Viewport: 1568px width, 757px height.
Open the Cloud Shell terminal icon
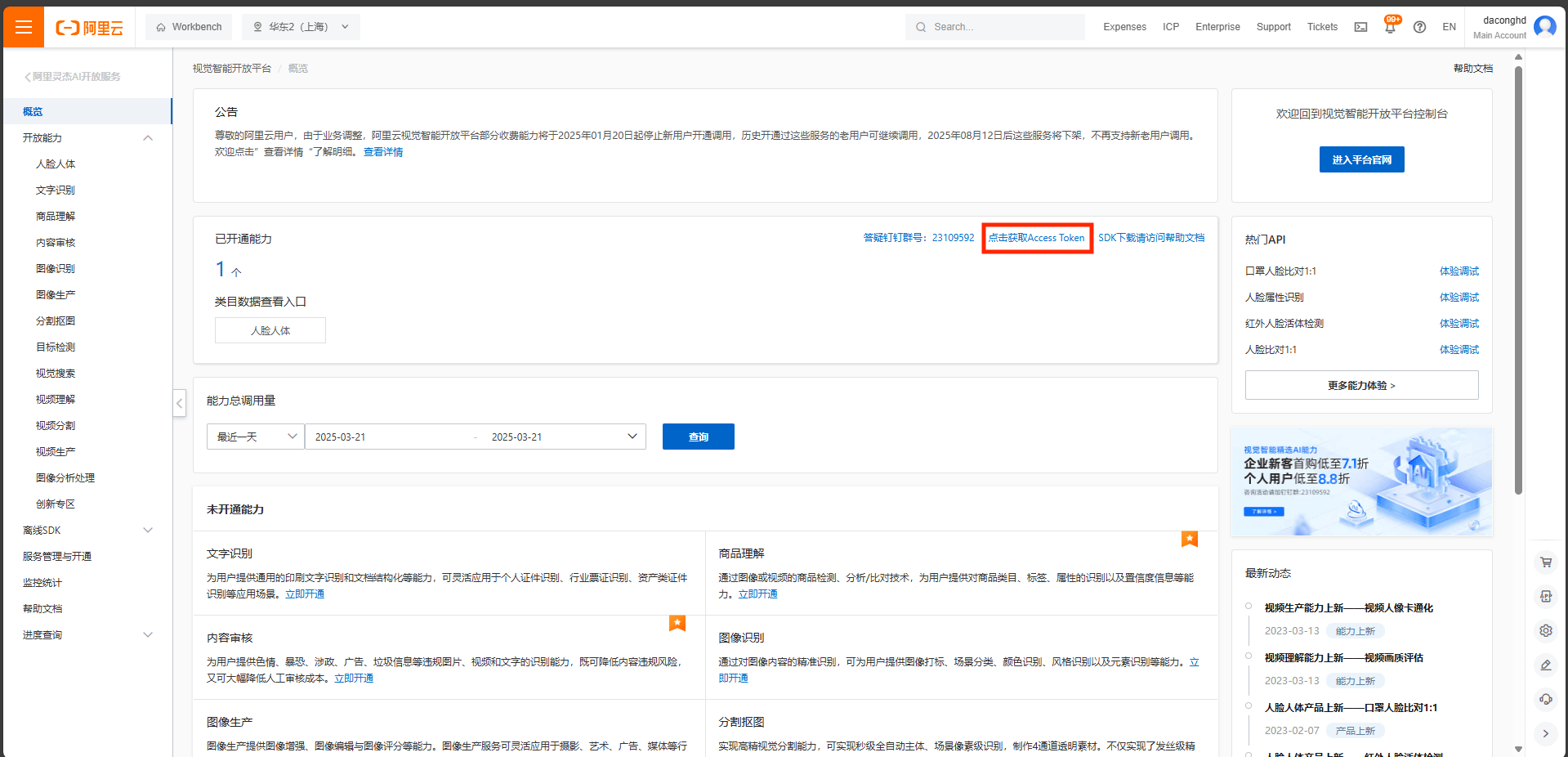(x=1360, y=26)
